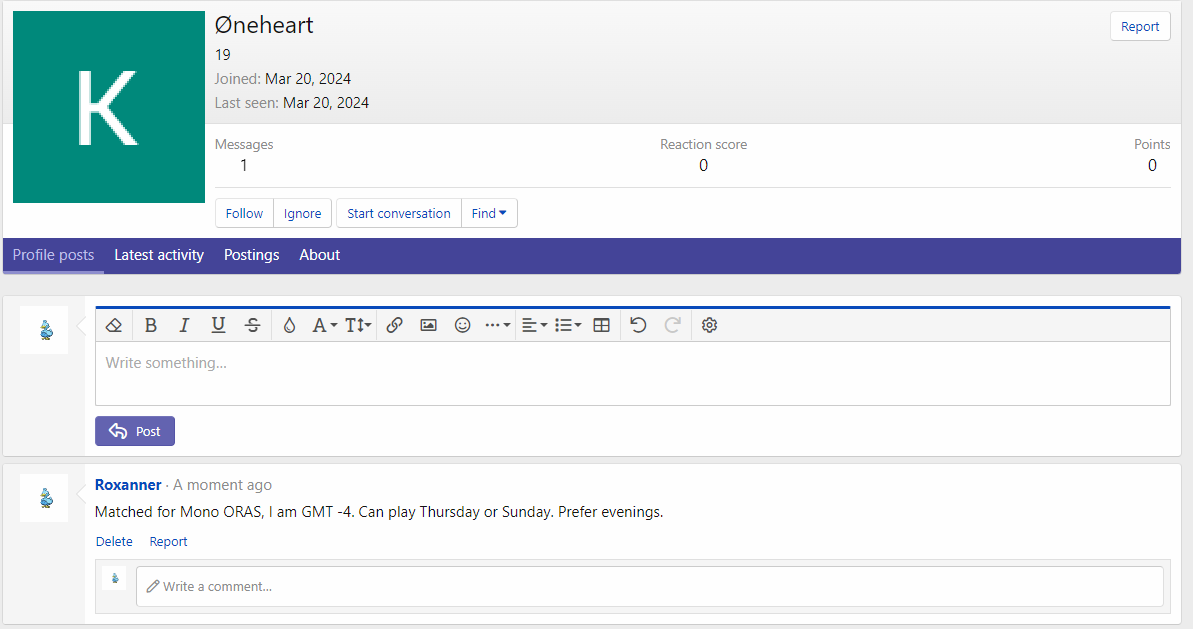Expand the font size dropdown
Screen dimensions: 1193x629
point(358,325)
